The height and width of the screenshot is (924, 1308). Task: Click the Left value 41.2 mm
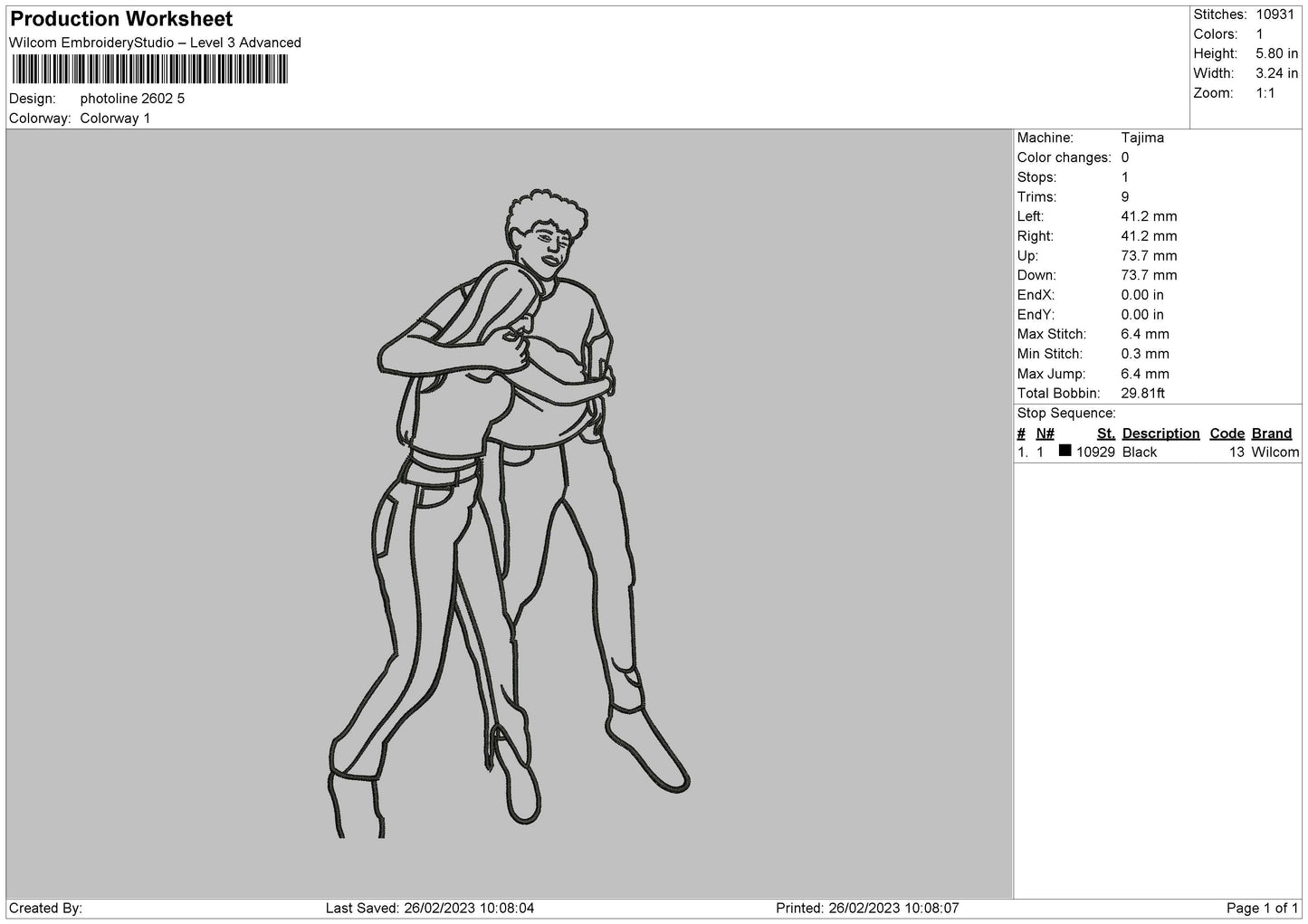tap(1149, 216)
